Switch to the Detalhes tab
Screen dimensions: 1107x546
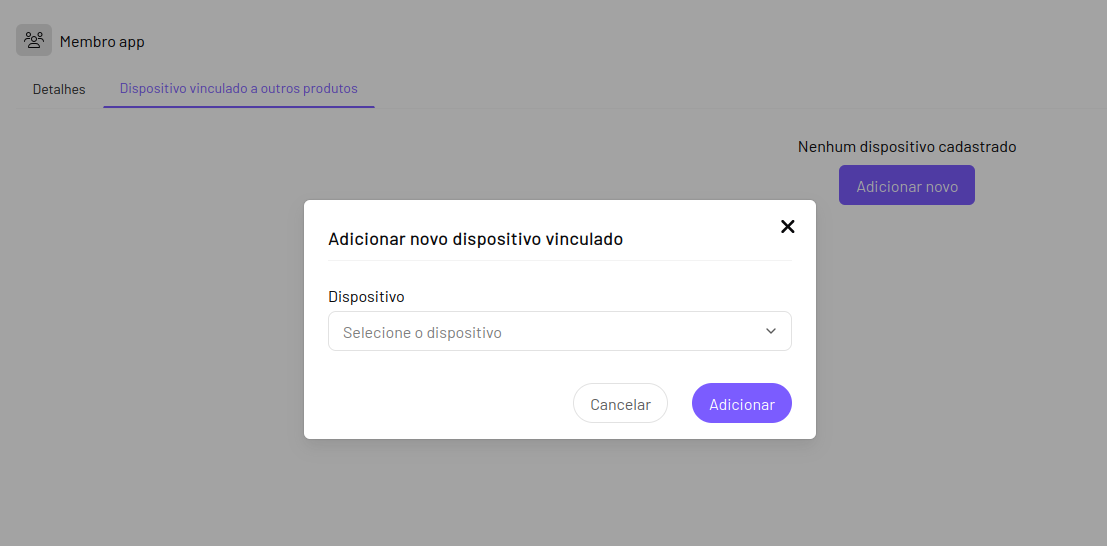point(59,90)
